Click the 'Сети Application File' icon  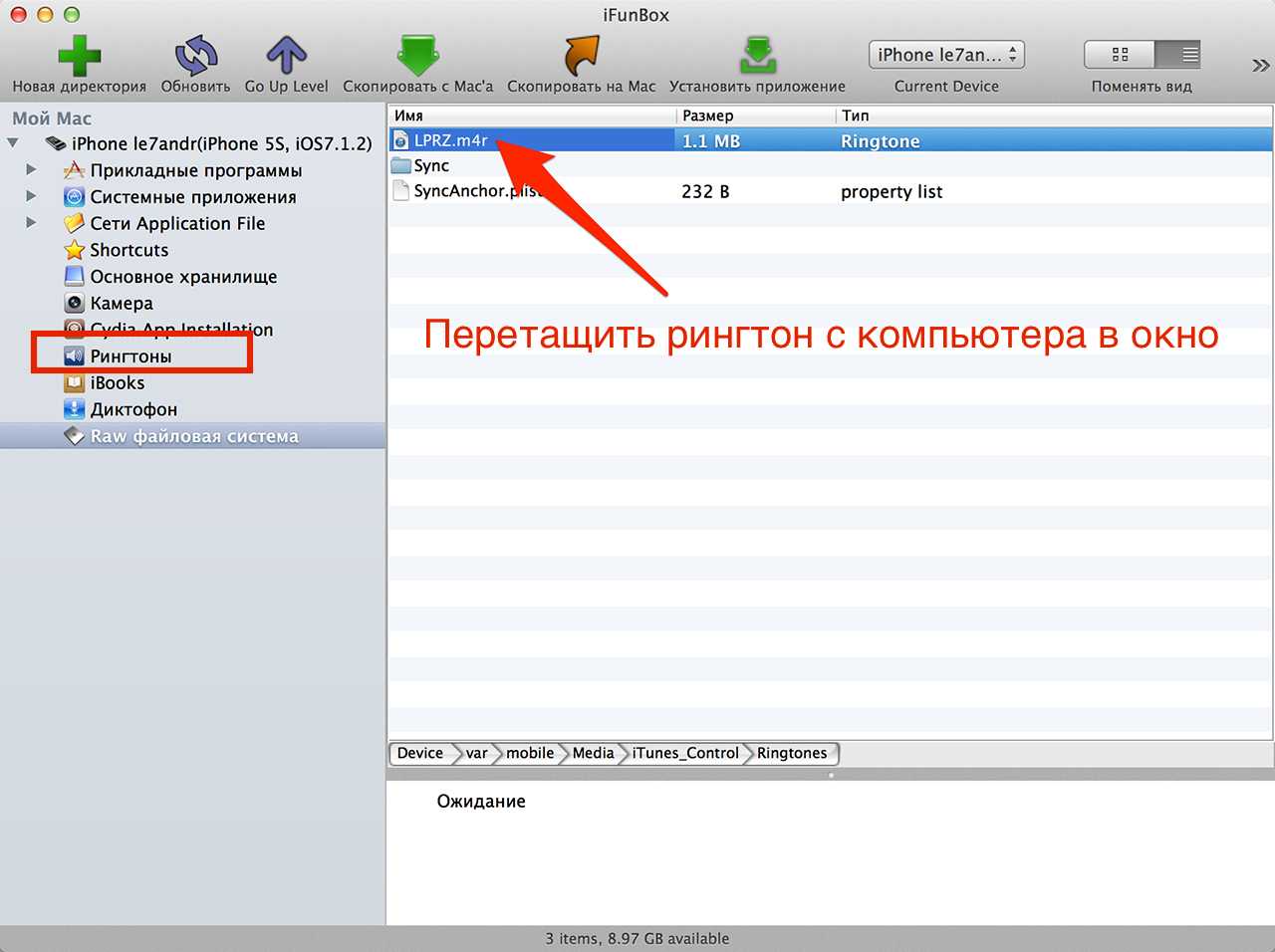(74, 223)
